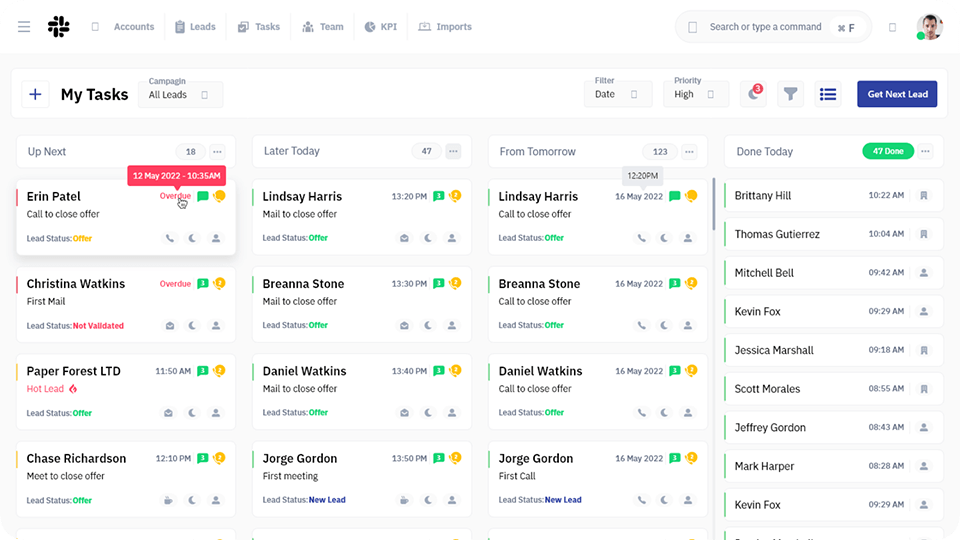Screen dimensions: 960x540
Task: Click mail icon on Lindsay Harris 13:20 card
Action: click(404, 238)
